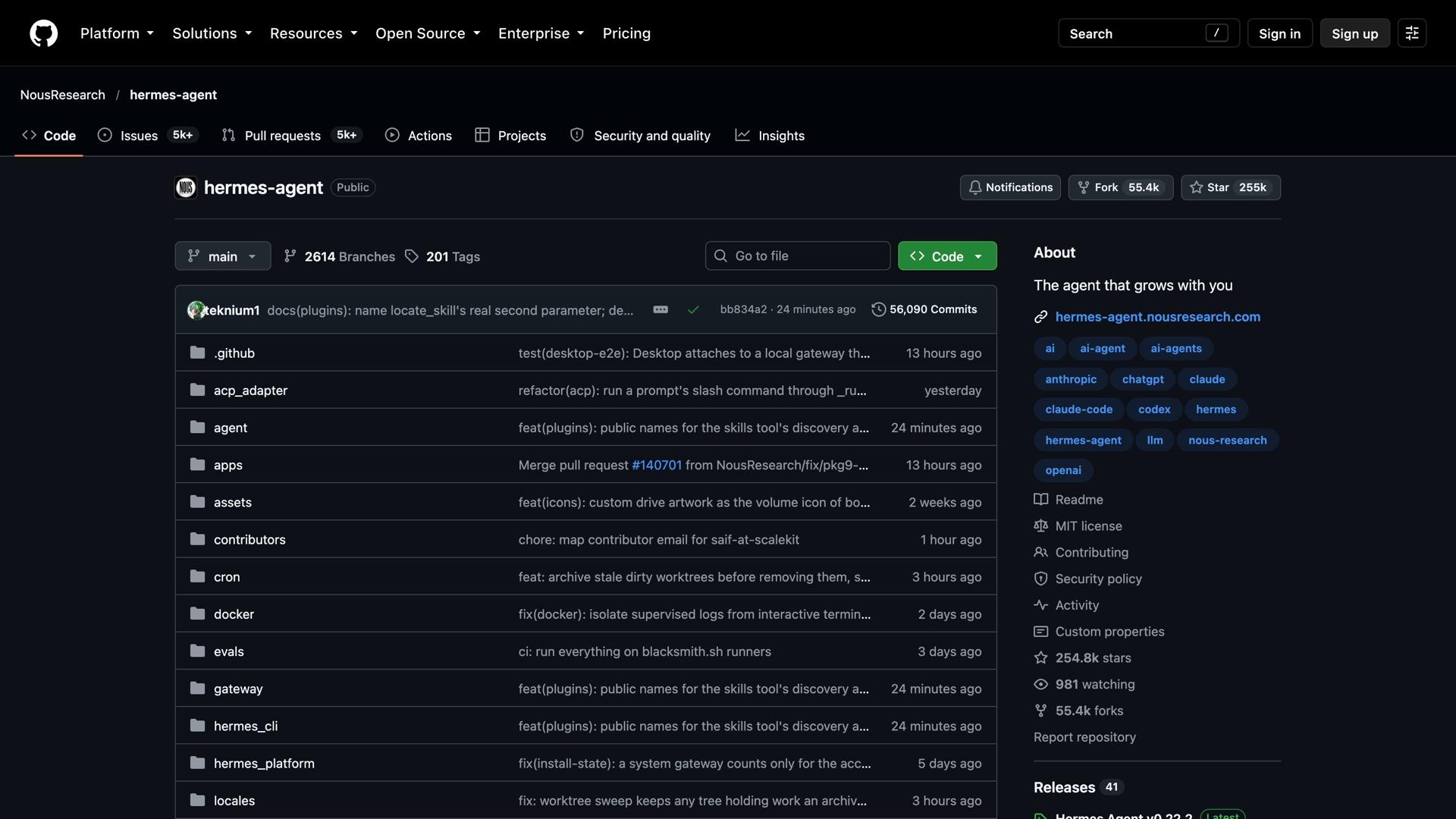Click the Notifications button
Image resolution: width=1456 pixels, height=819 pixels.
(x=1010, y=187)
